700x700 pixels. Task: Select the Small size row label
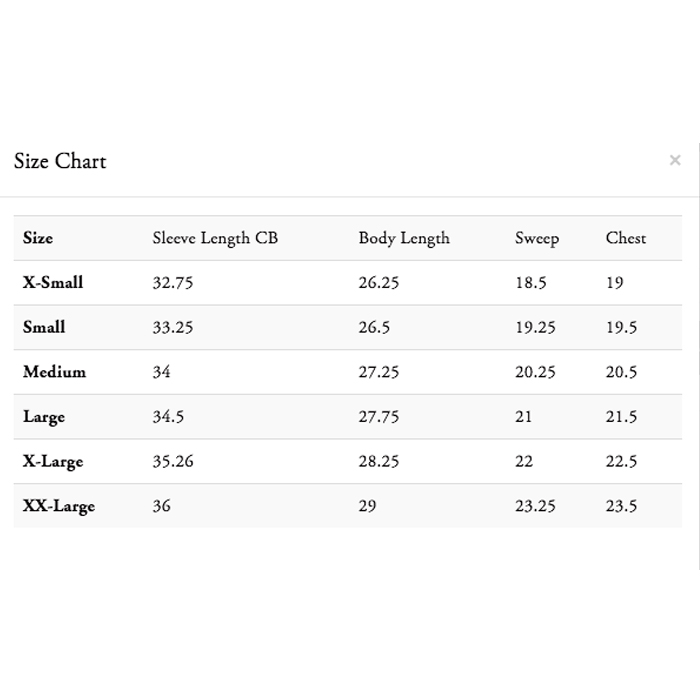44,327
